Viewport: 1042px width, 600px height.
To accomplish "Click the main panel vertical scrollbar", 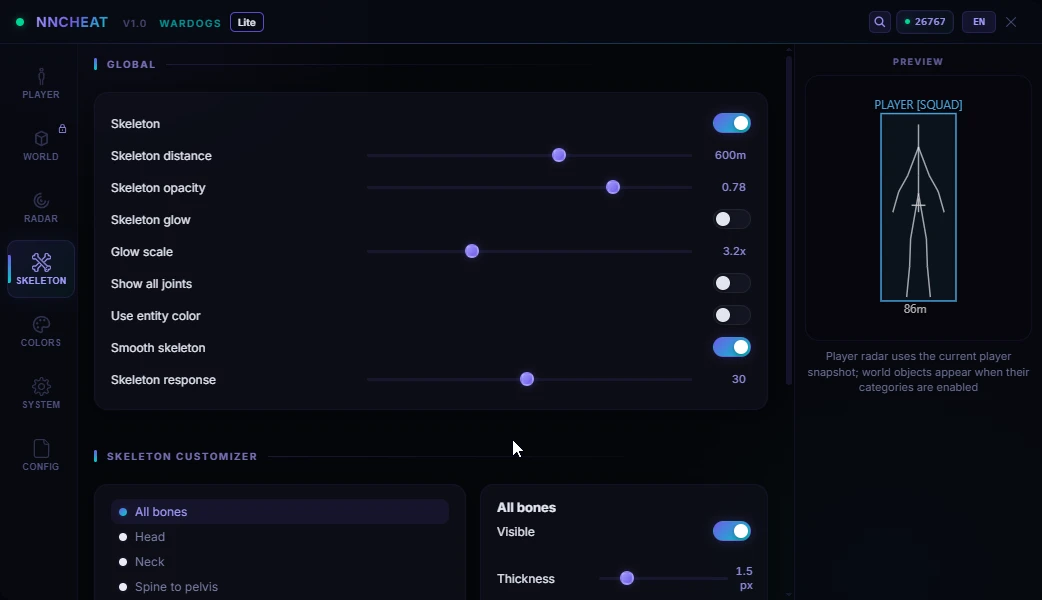I will pos(789,219).
